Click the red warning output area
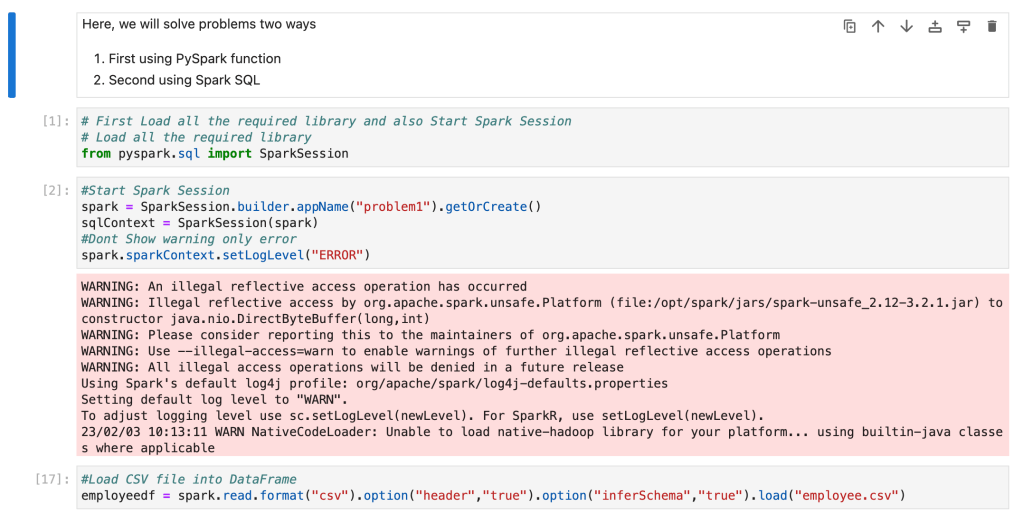This screenshot has width=1023, height=514. coord(540,366)
